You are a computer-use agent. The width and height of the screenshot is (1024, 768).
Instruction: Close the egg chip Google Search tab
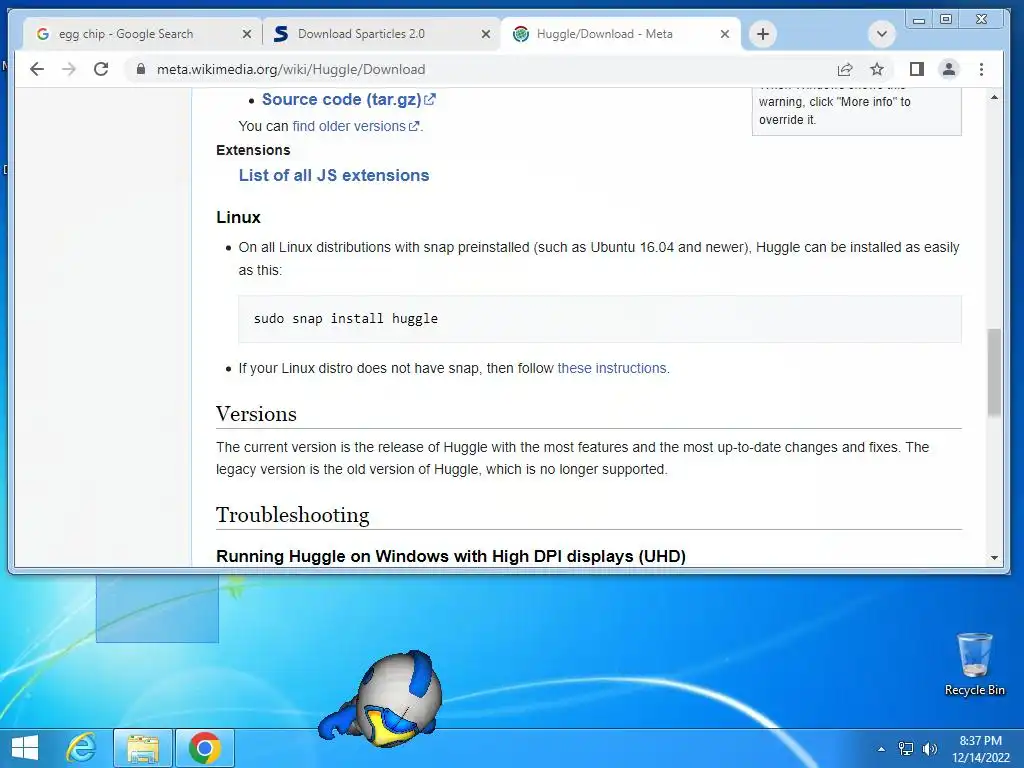(246, 34)
